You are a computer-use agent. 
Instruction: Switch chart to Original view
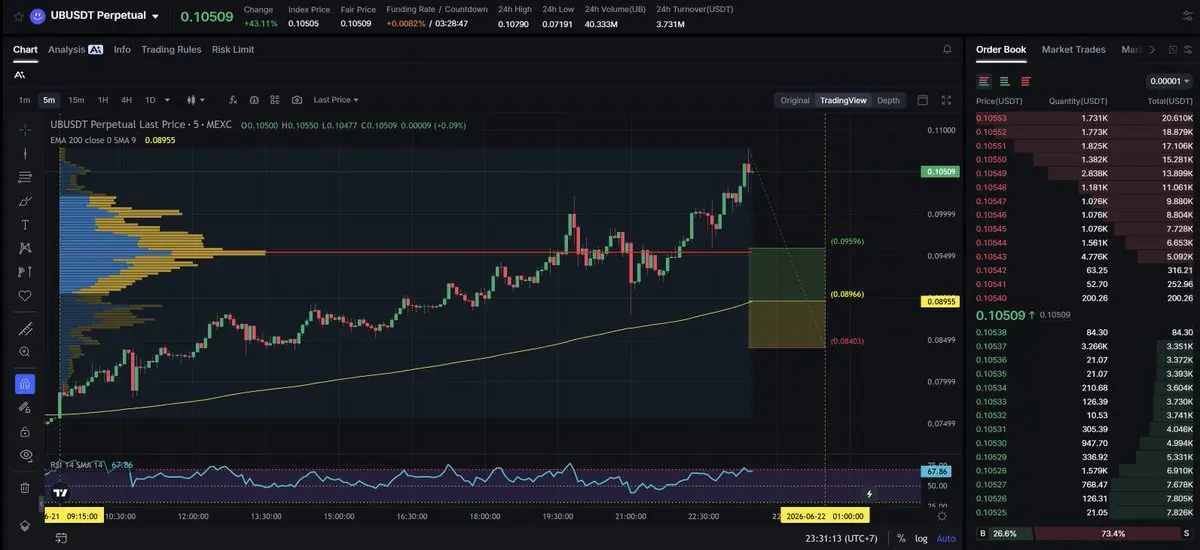coord(795,100)
